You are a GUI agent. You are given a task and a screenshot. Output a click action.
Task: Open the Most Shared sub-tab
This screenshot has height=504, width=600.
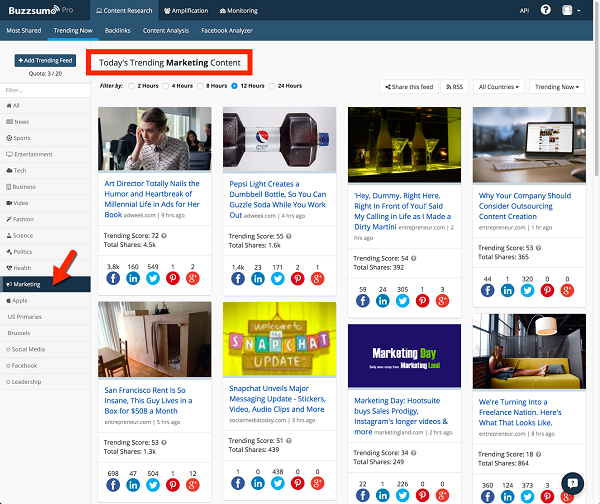click(24, 30)
